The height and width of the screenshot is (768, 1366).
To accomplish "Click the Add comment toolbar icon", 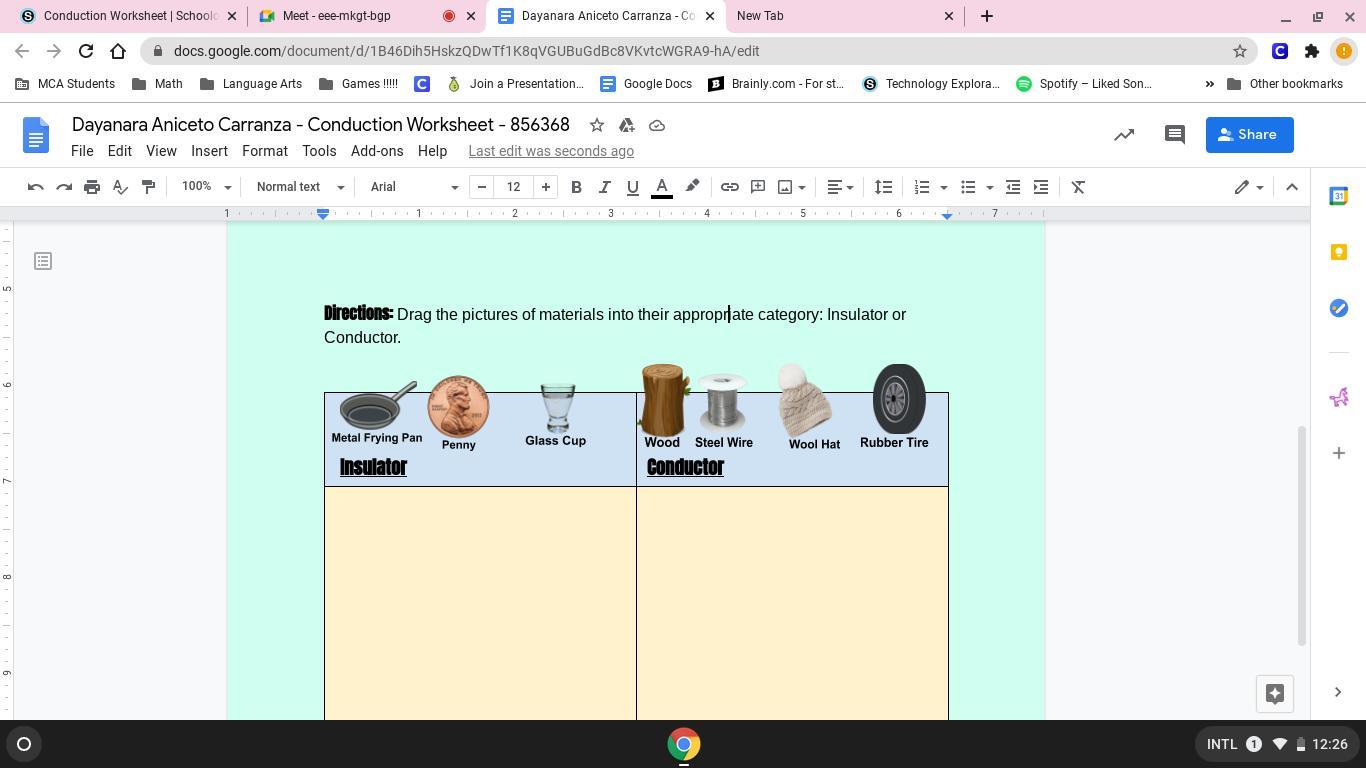I will [x=758, y=187].
